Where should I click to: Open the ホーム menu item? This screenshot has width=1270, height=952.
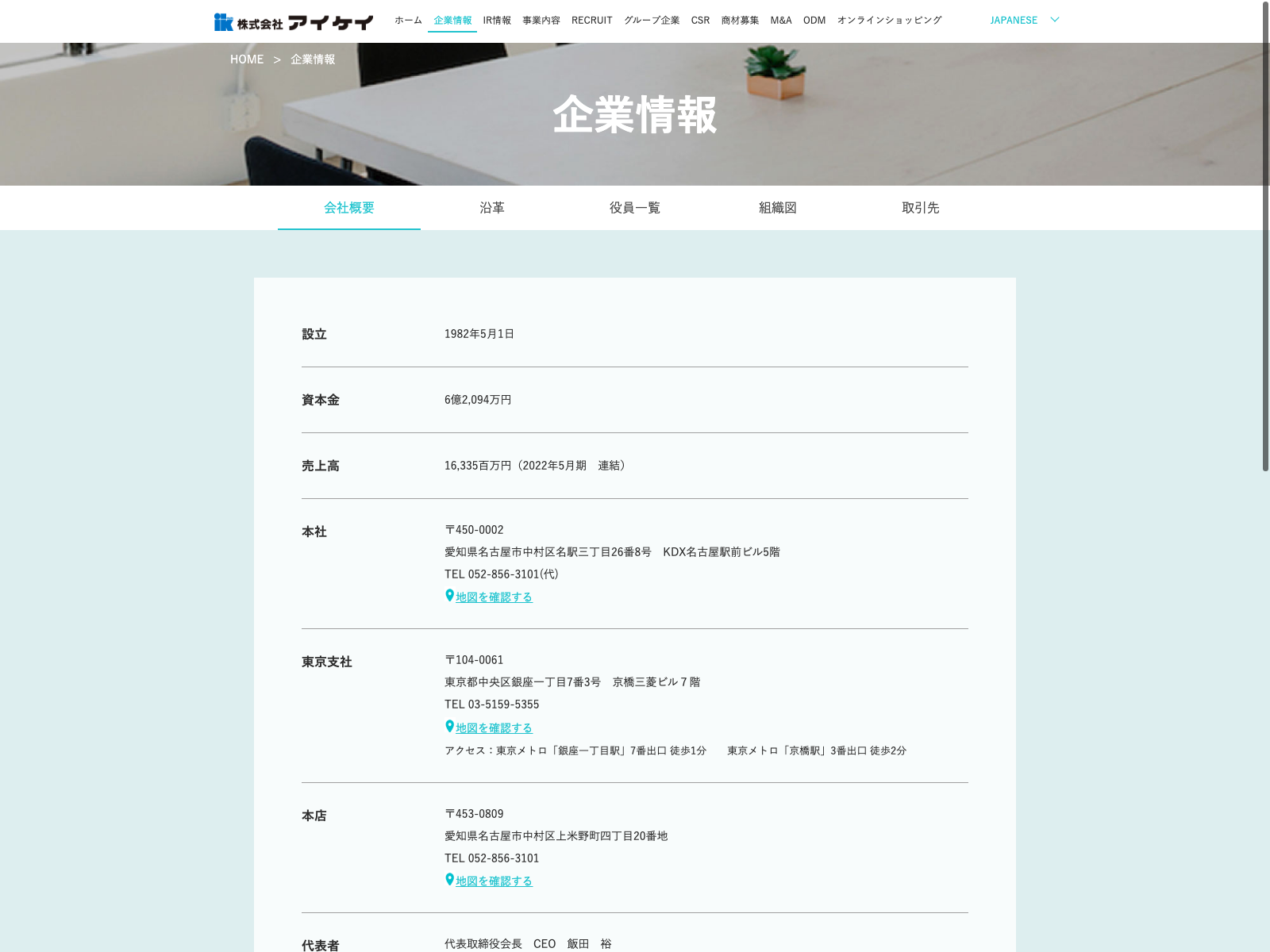[408, 20]
